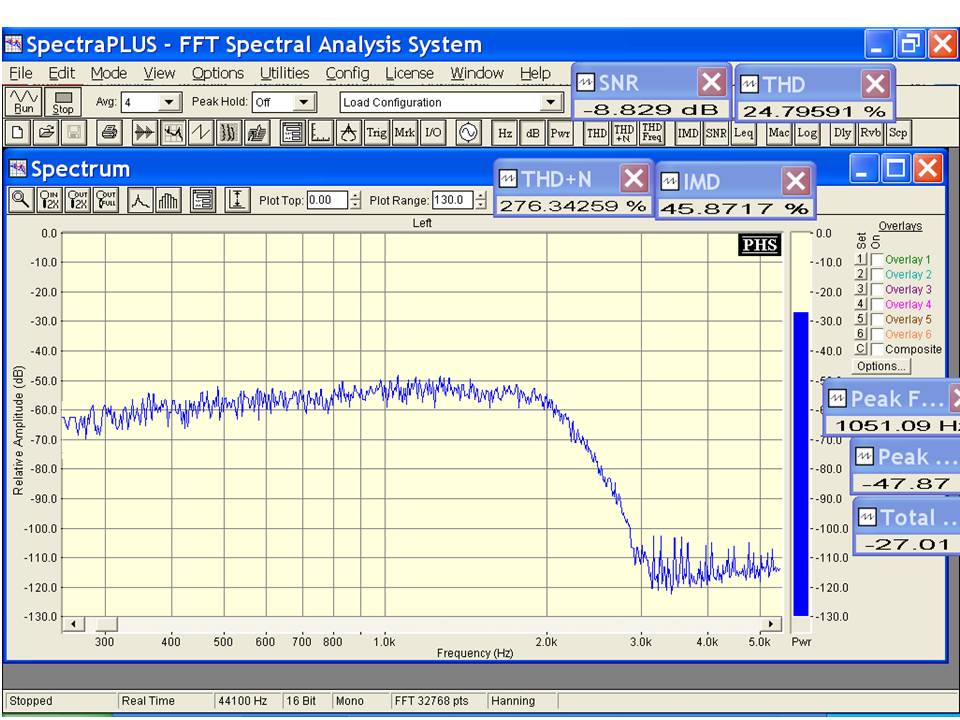This screenshot has width=960, height=720.
Task: Click the PHS phase button on plot
Action: tap(760, 245)
